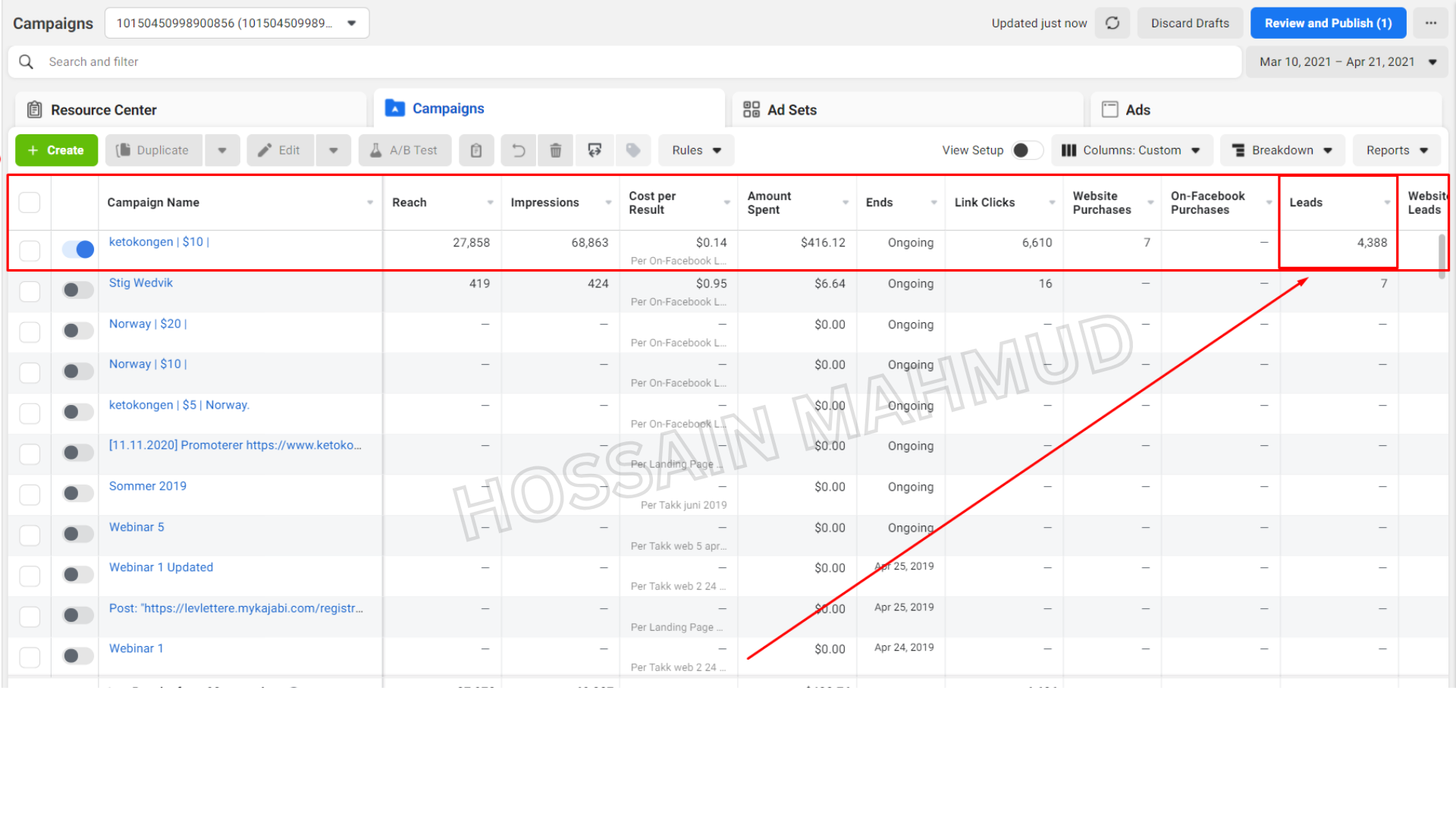Viewport: 1456px width, 819px height.
Task: Click the green Create button
Action: tap(57, 150)
